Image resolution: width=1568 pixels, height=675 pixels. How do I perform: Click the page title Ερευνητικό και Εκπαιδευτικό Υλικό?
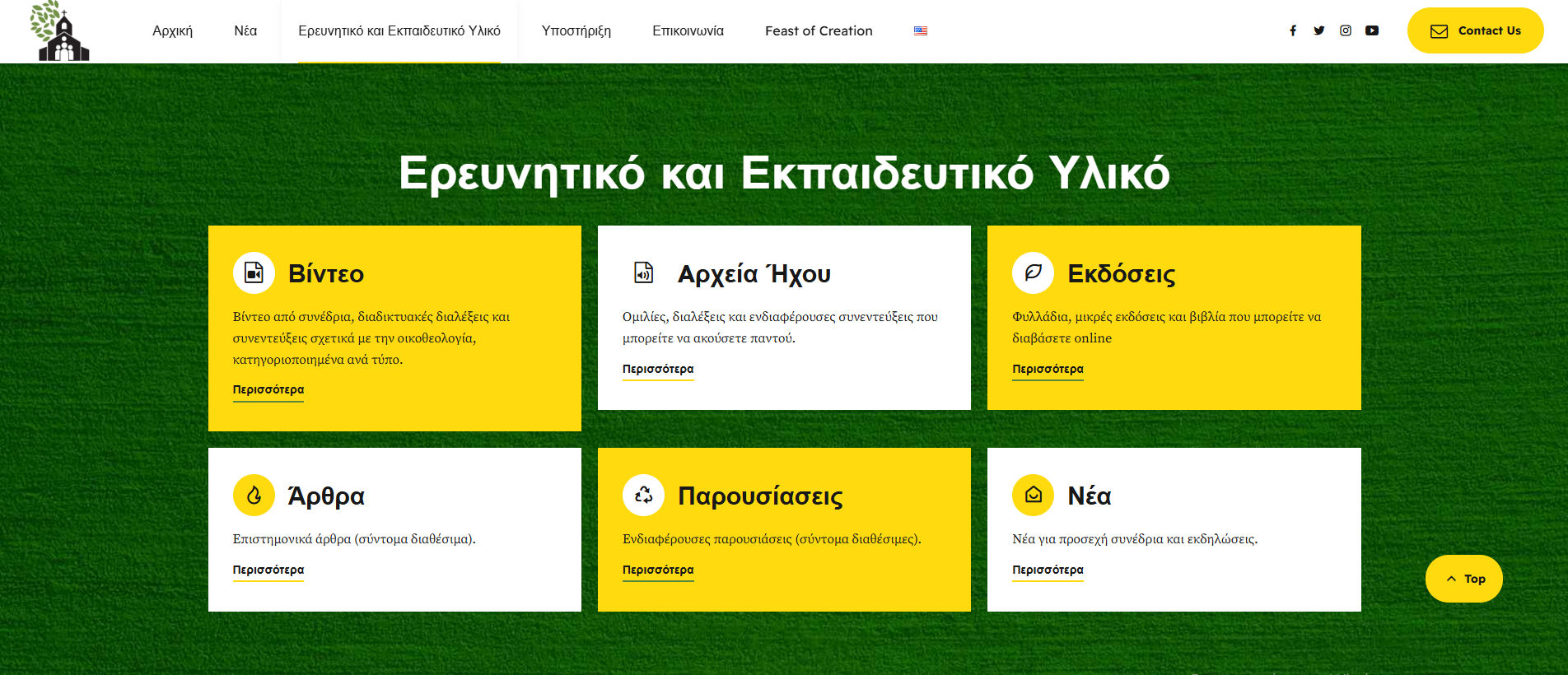point(784,174)
